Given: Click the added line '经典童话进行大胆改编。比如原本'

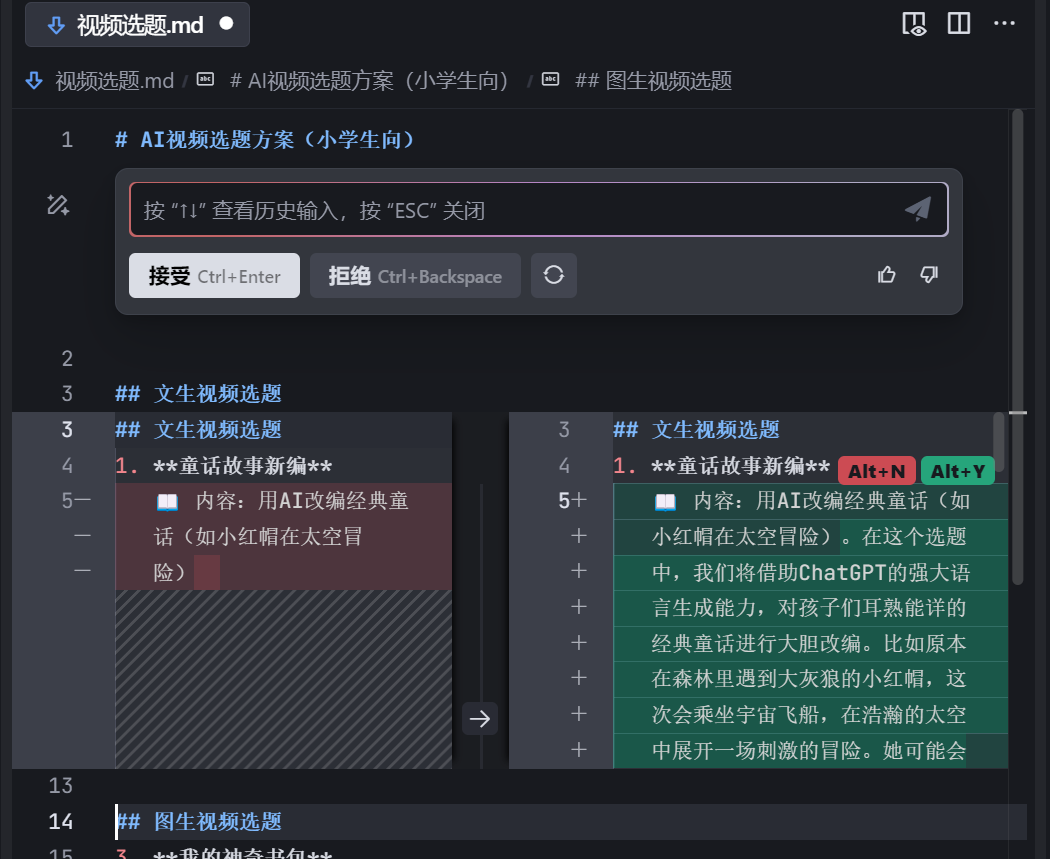Looking at the screenshot, I should point(809,643).
